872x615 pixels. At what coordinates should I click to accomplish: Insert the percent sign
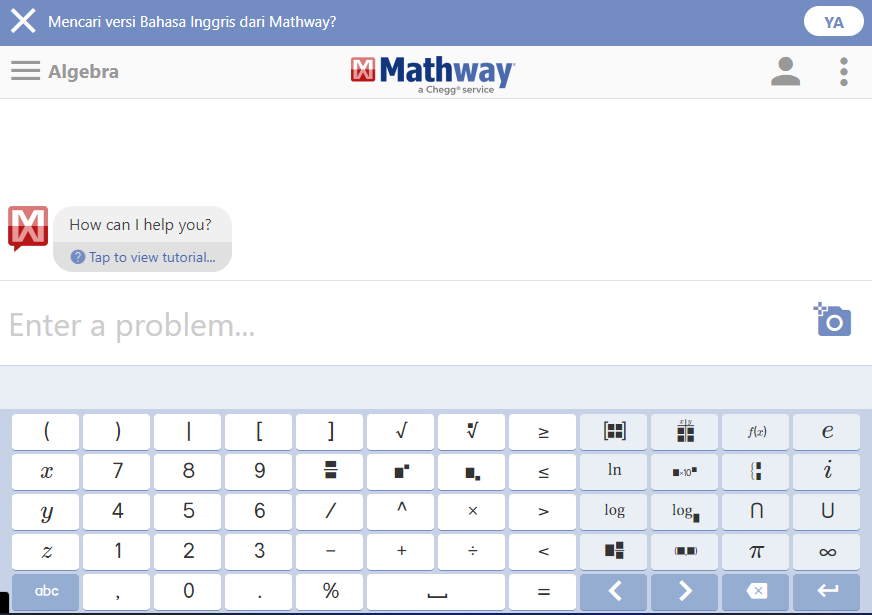tap(330, 592)
